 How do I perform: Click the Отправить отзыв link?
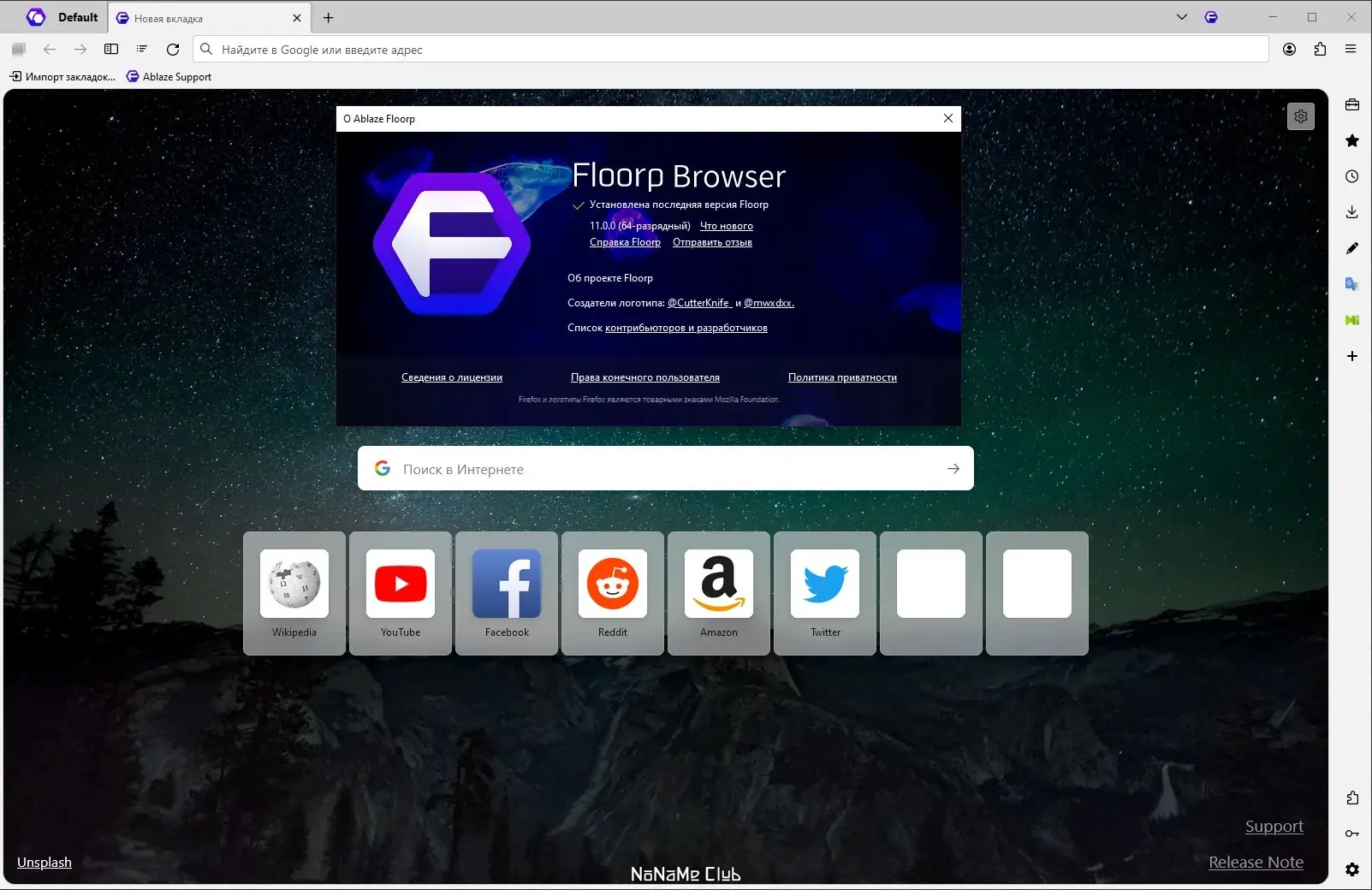[x=712, y=242]
